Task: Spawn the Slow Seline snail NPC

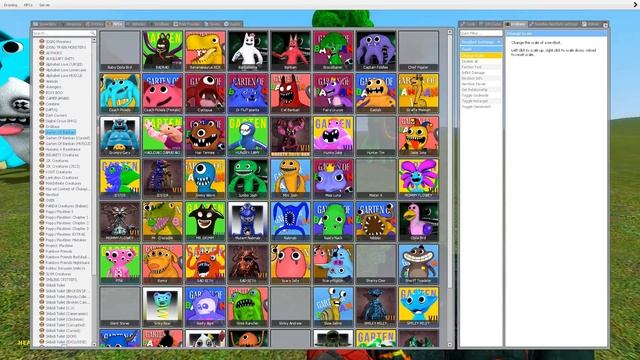Action: coord(333,307)
